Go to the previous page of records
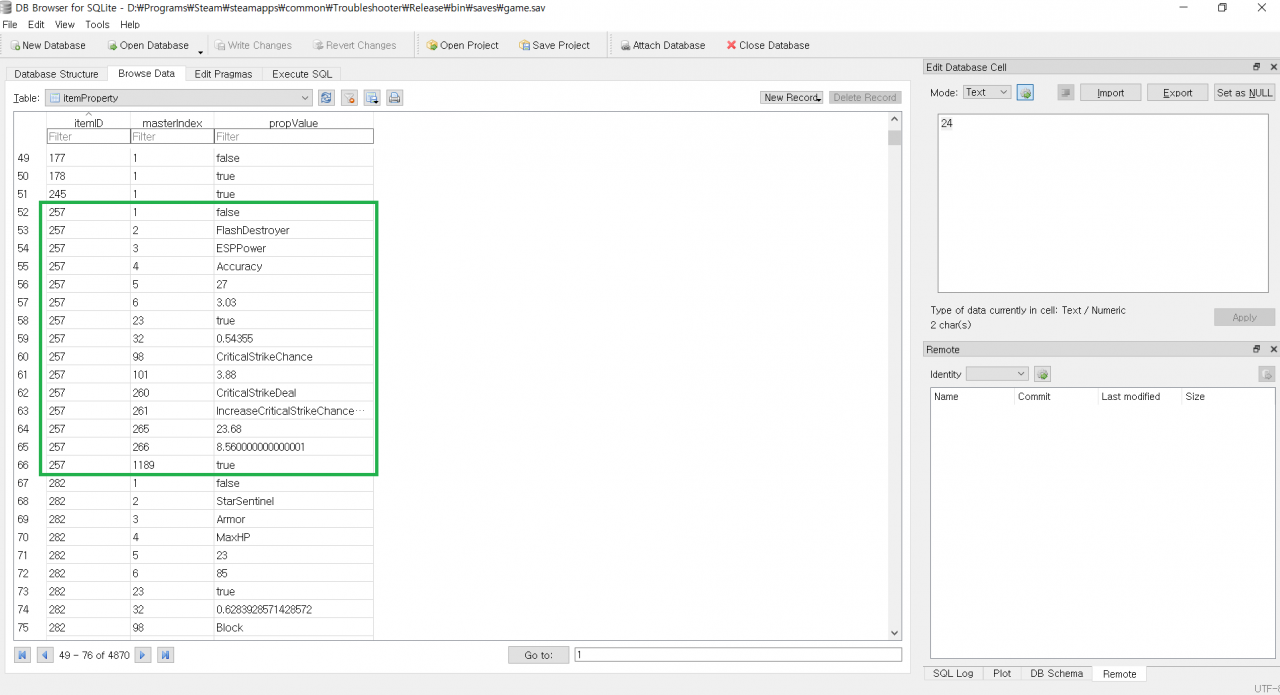 (x=44, y=655)
